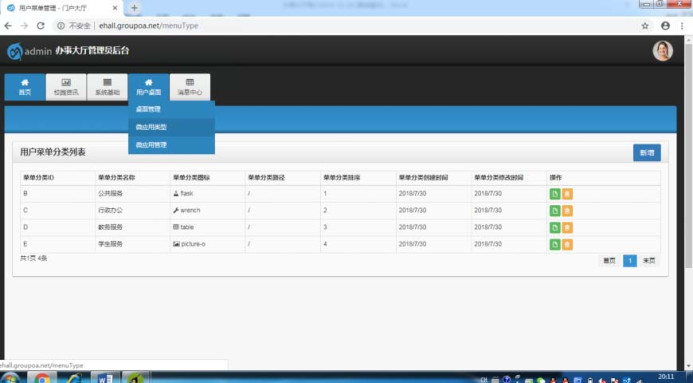
Task: Open the Windows Start button
Action: (x=10, y=379)
